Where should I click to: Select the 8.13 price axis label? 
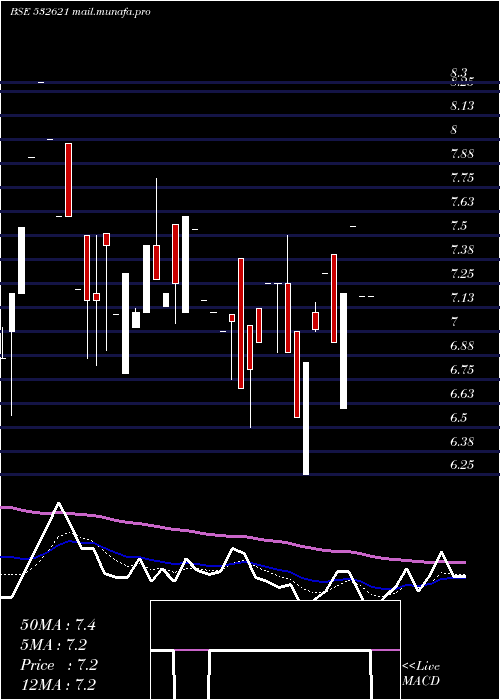click(462, 106)
